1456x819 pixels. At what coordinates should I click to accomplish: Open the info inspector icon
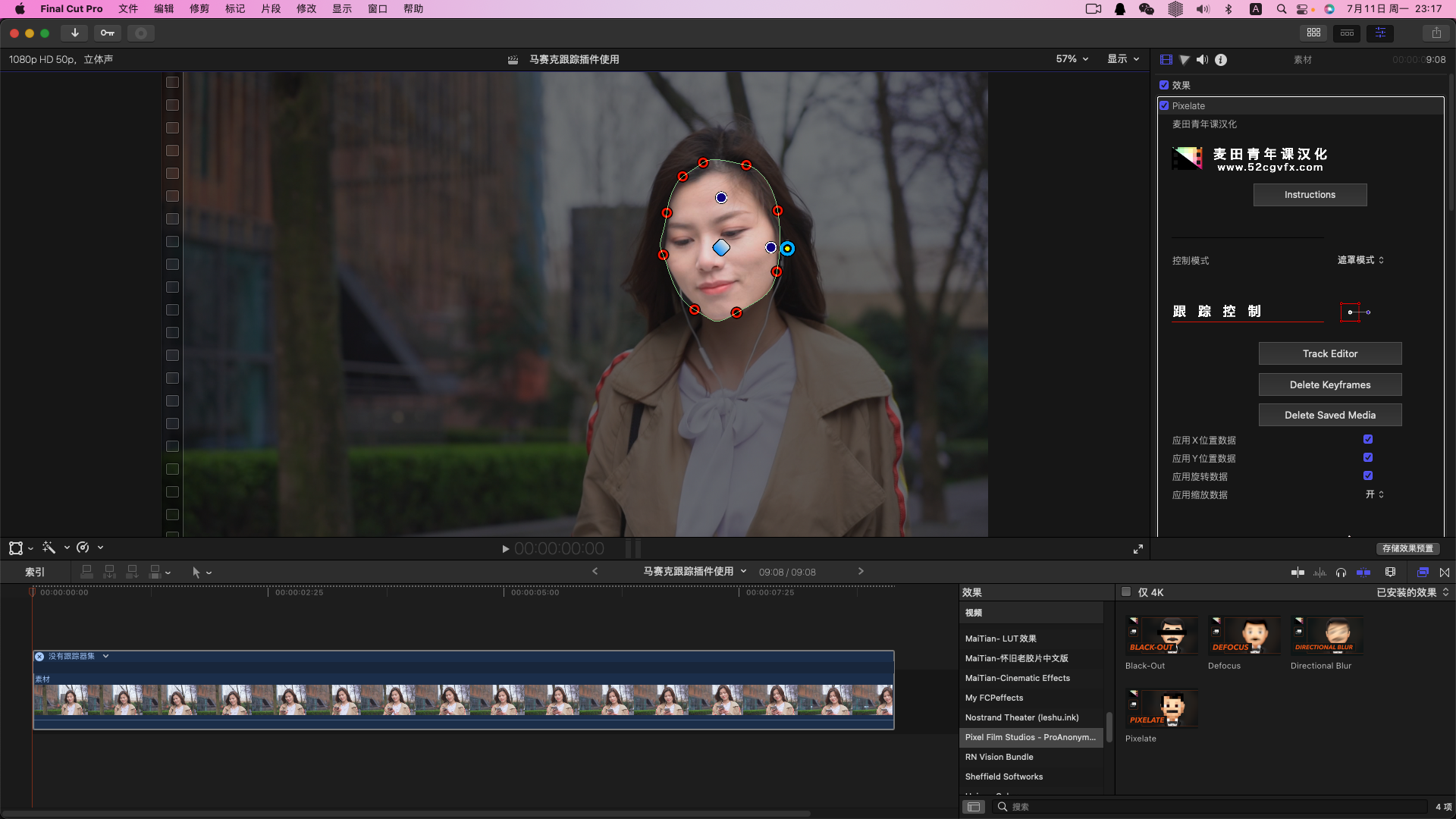1221,59
